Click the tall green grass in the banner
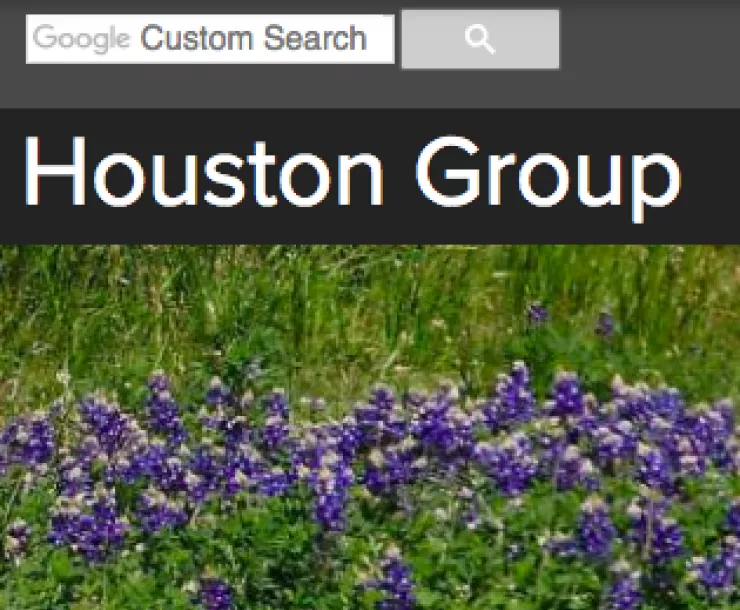The height and width of the screenshot is (610, 740). click(300, 300)
